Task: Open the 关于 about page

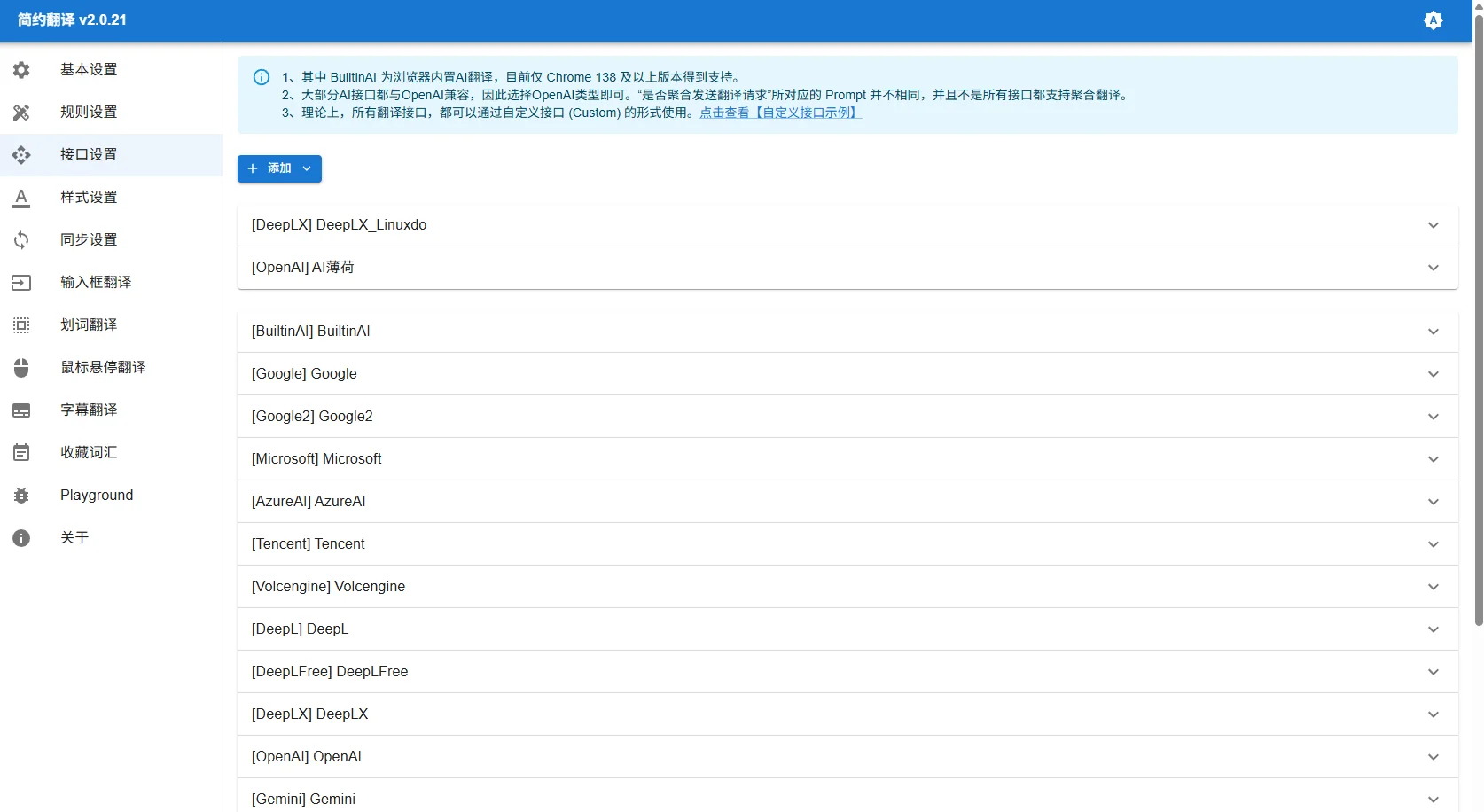Action: pos(111,538)
